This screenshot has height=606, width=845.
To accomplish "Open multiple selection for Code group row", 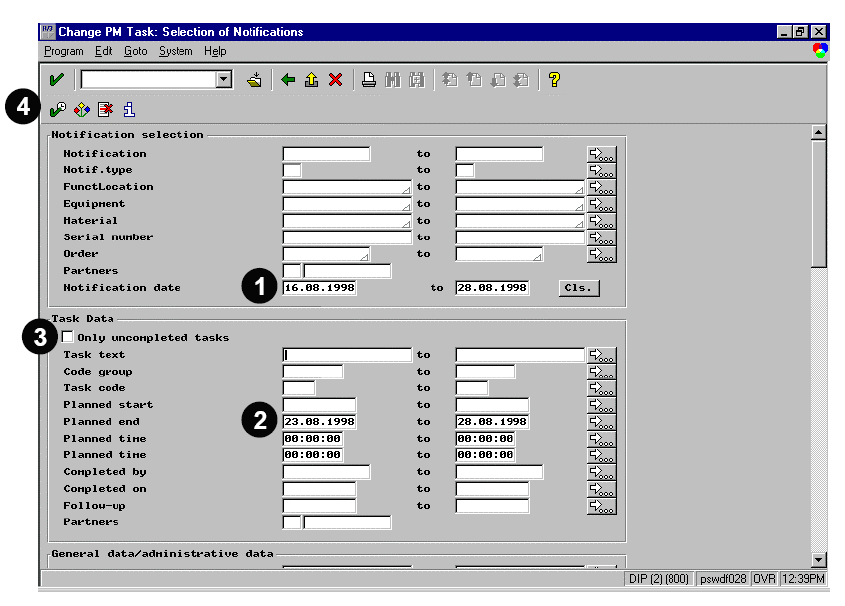I will [x=601, y=372].
